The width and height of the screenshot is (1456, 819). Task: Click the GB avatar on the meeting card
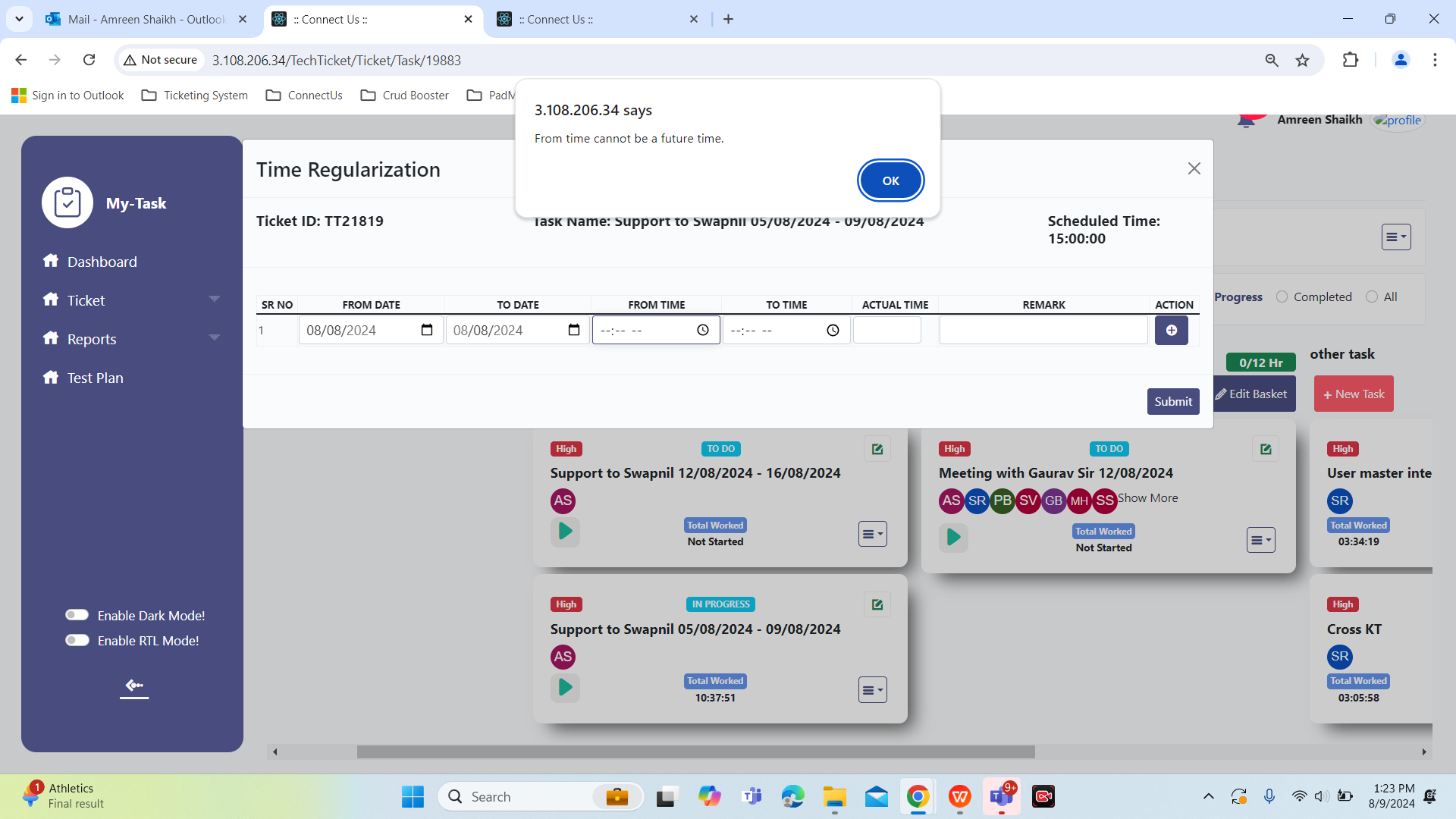pyautogui.click(x=1053, y=500)
